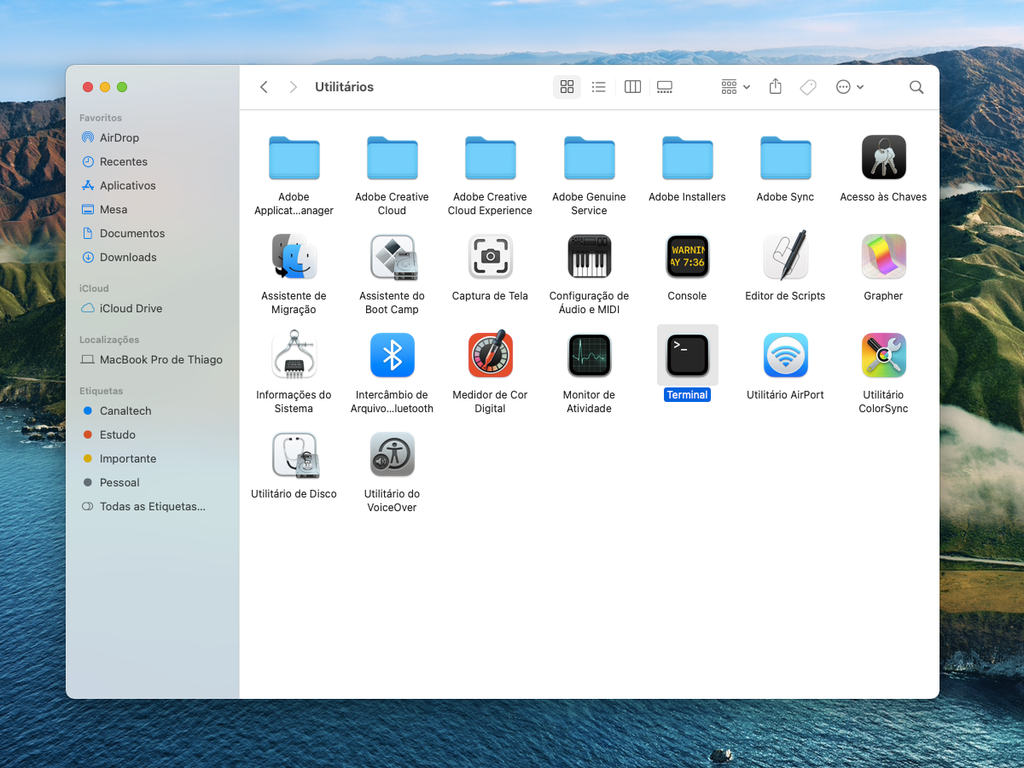Open the Terminal app icon
Image resolution: width=1024 pixels, height=768 pixels.
point(687,355)
